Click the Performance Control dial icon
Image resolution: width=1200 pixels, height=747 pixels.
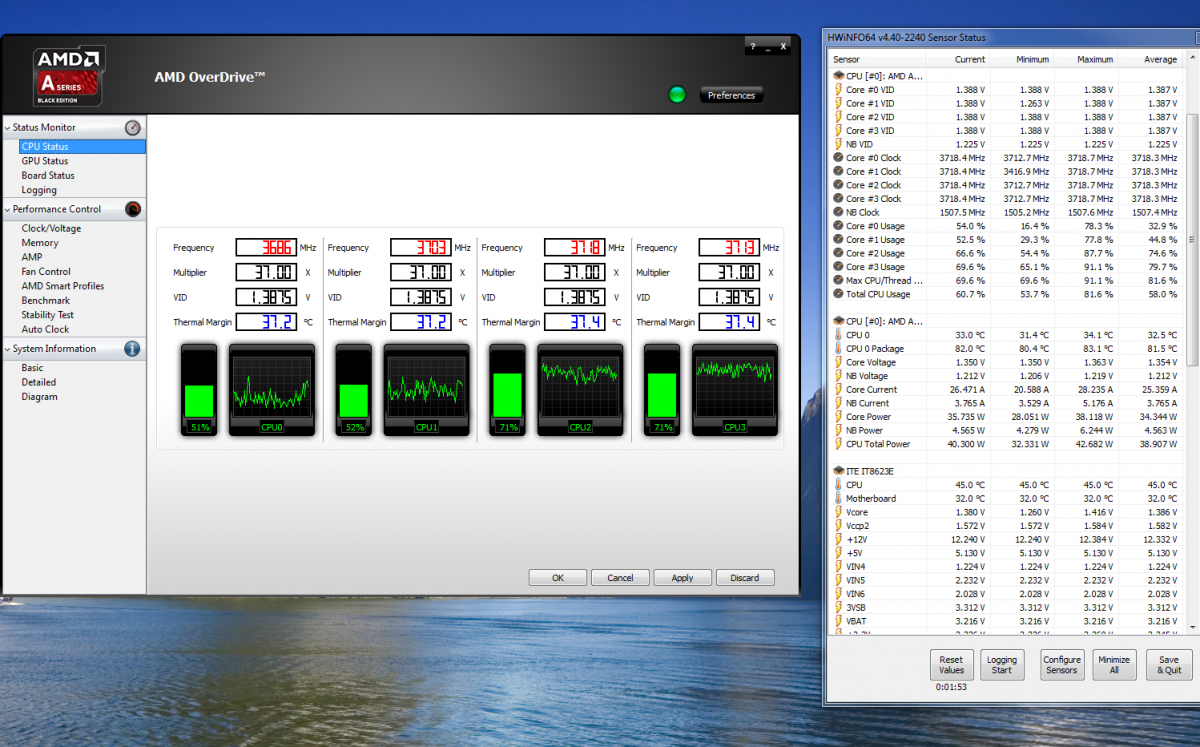coord(133,209)
